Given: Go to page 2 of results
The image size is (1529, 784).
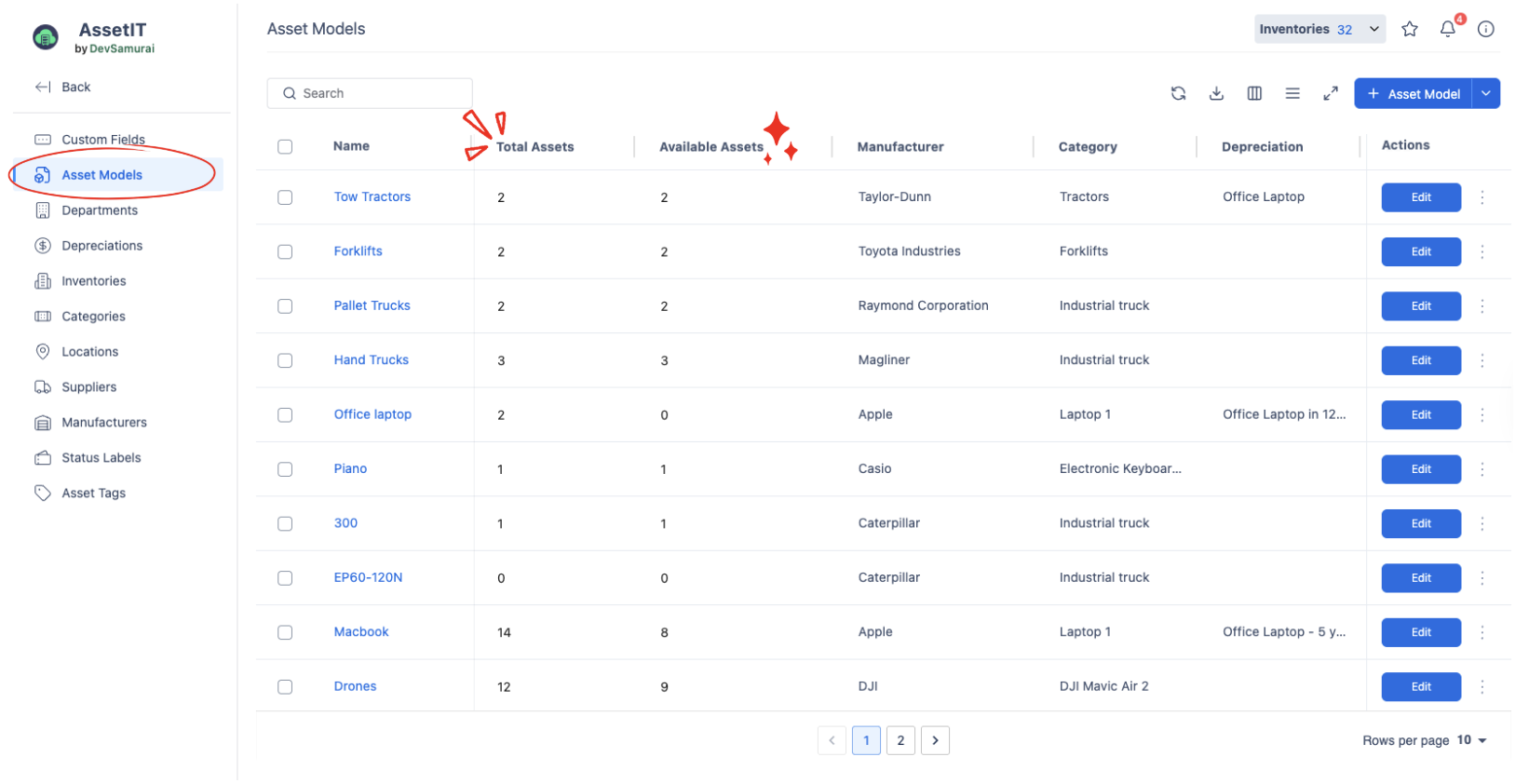Looking at the screenshot, I should pos(900,740).
